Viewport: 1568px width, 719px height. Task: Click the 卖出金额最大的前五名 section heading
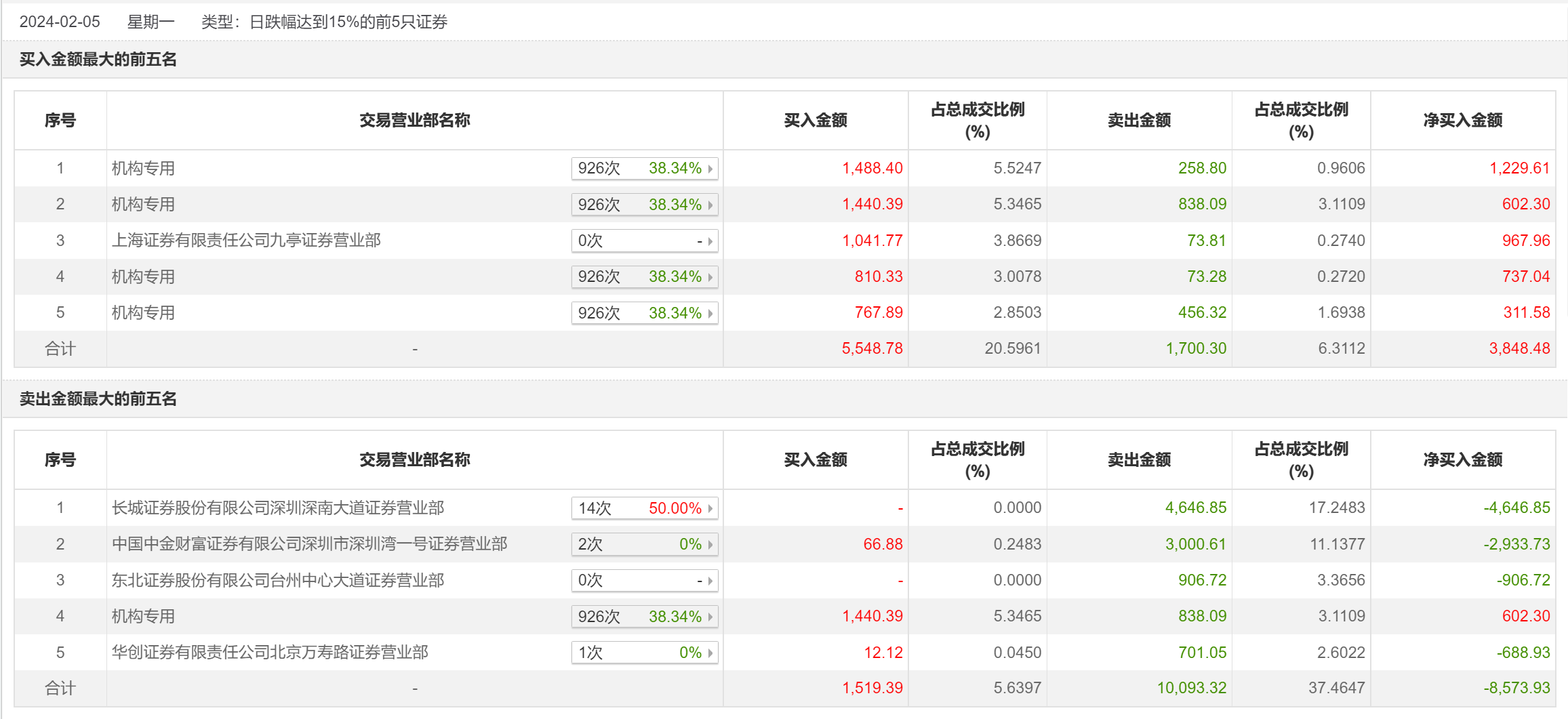(98, 399)
